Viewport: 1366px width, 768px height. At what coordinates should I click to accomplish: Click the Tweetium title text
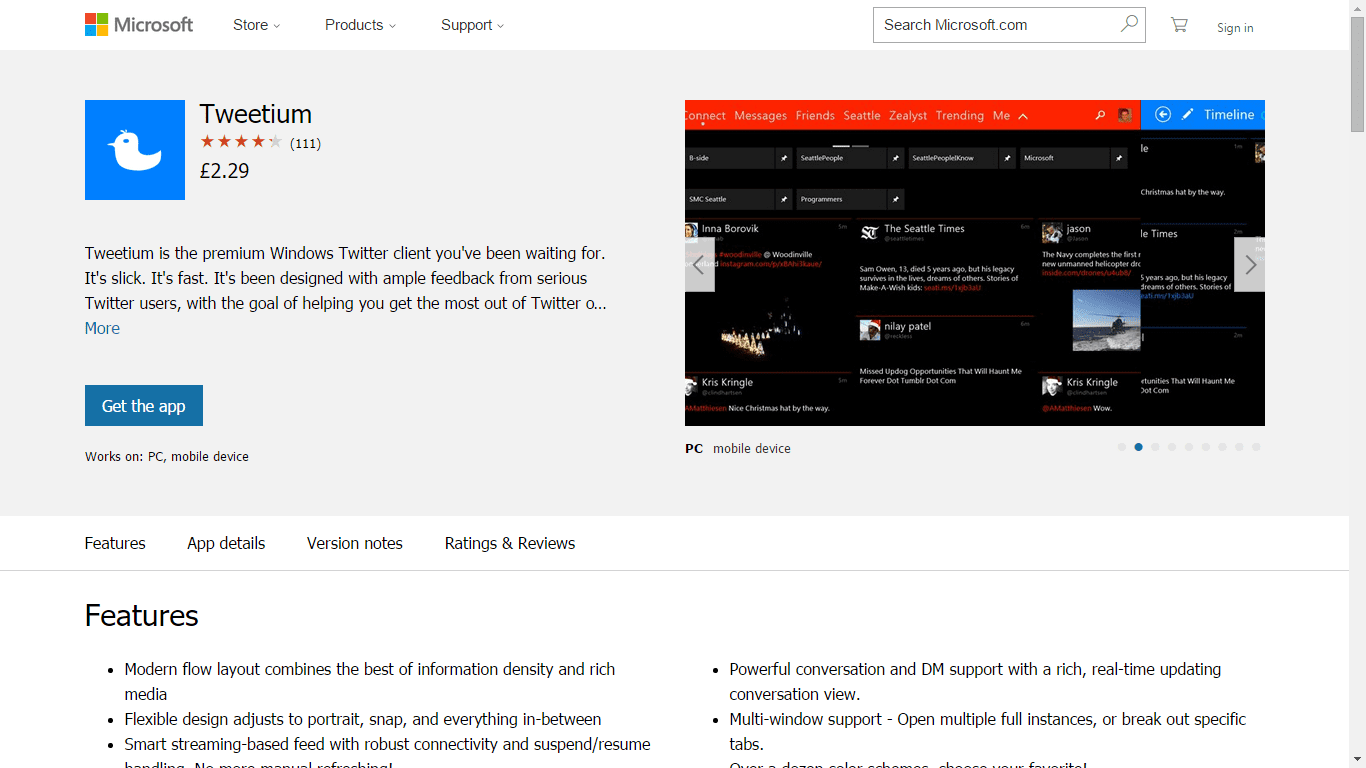(x=256, y=114)
